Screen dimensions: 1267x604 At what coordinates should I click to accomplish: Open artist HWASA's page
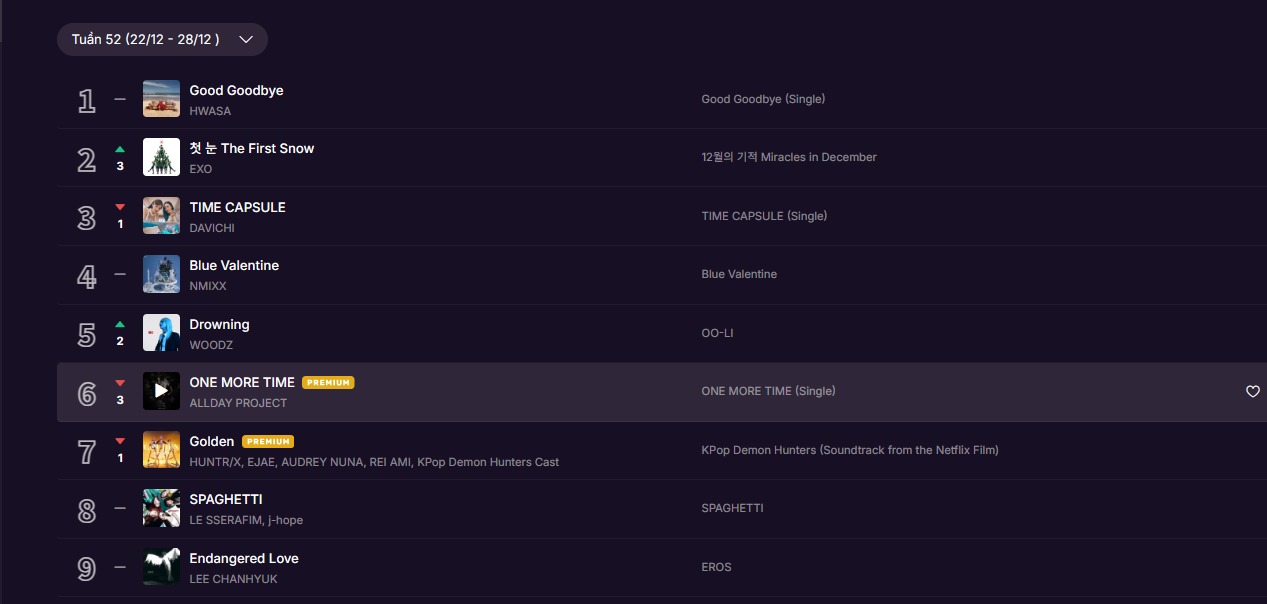coord(210,111)
